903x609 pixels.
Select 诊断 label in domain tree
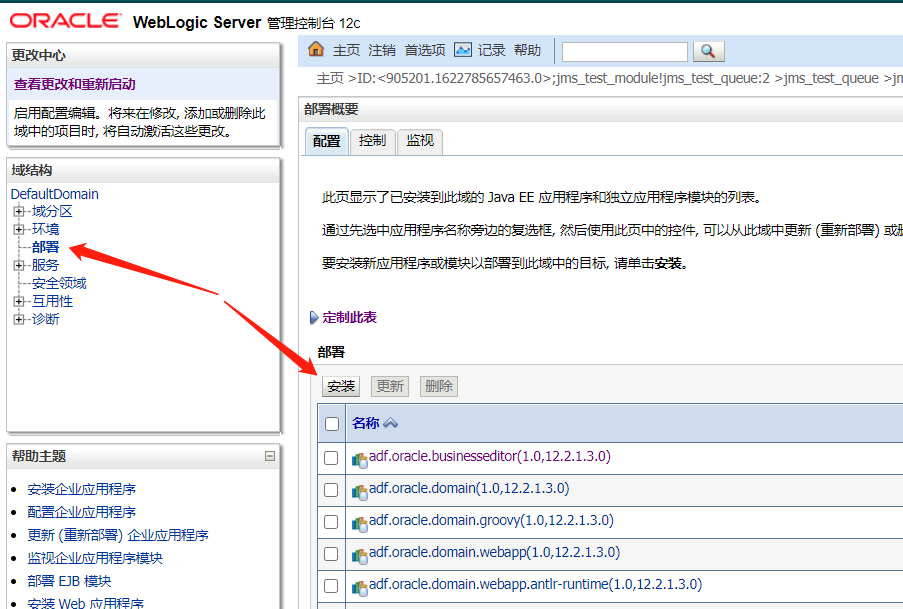(45, 319)
